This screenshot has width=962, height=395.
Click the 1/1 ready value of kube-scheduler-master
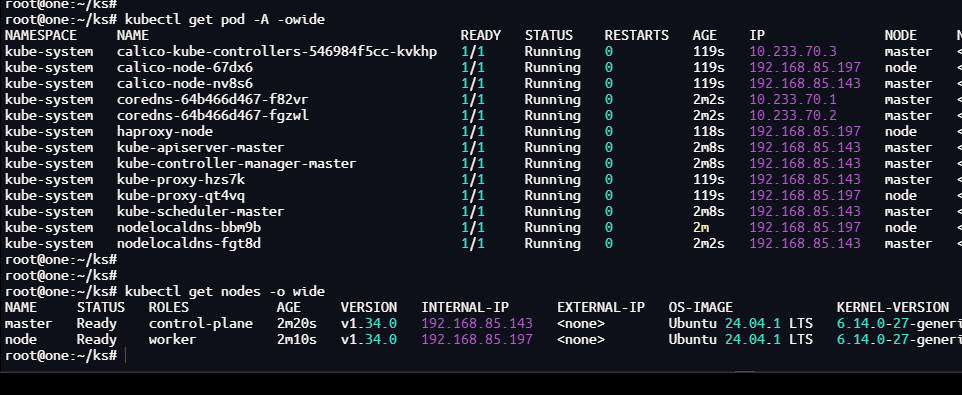point(472,212)
